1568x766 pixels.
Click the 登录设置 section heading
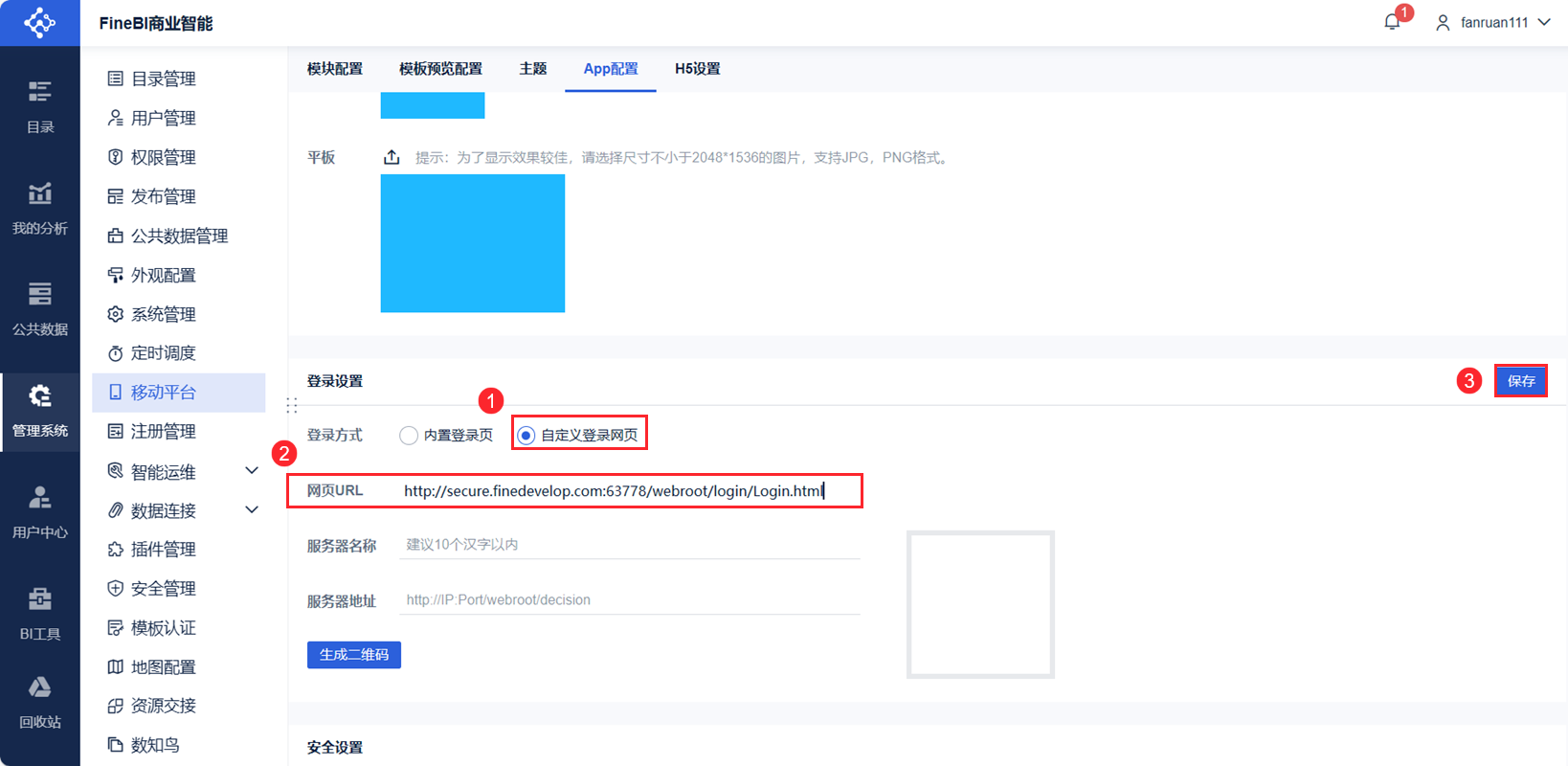point(335,381)
